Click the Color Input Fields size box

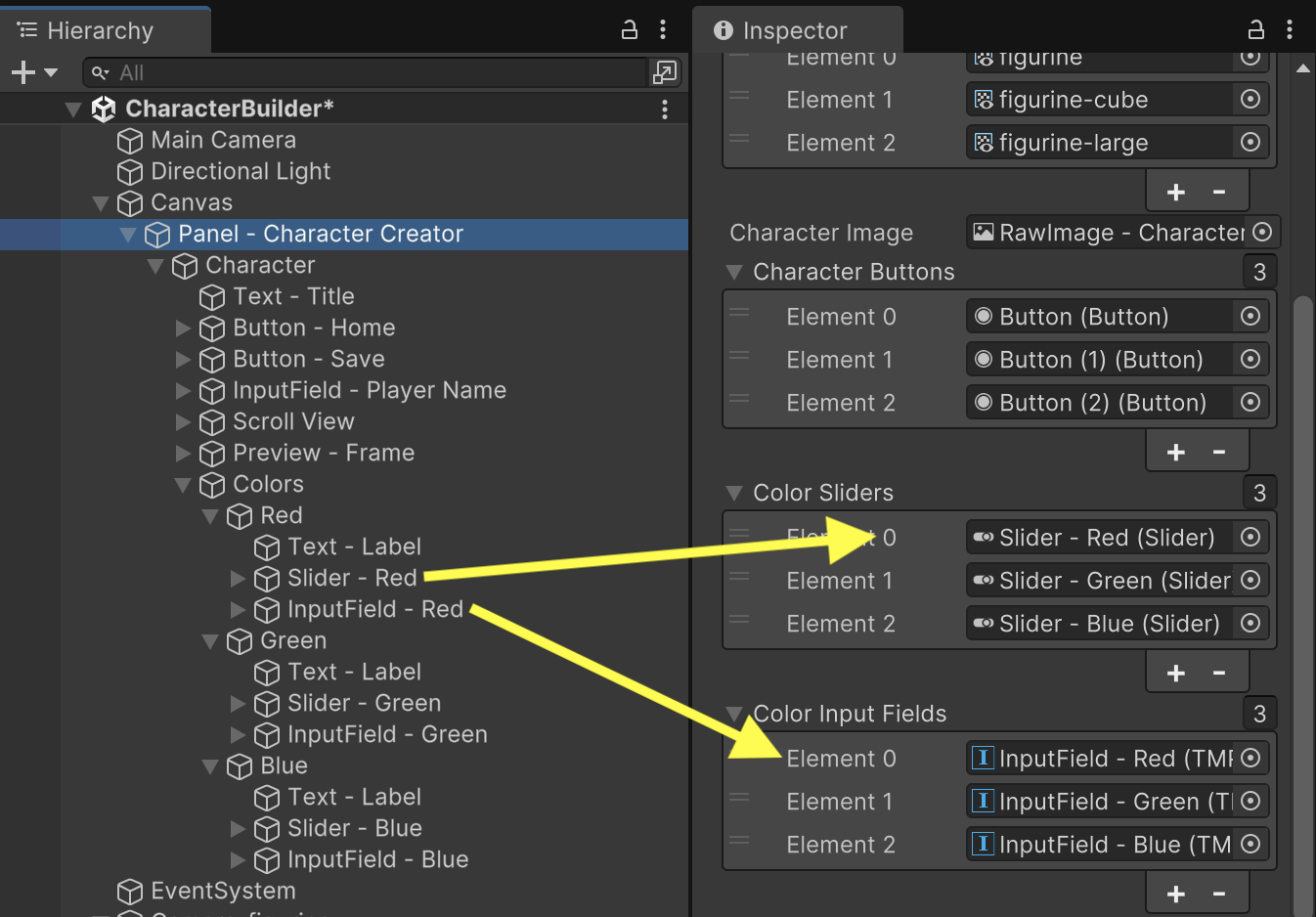tap(1259, 714)
